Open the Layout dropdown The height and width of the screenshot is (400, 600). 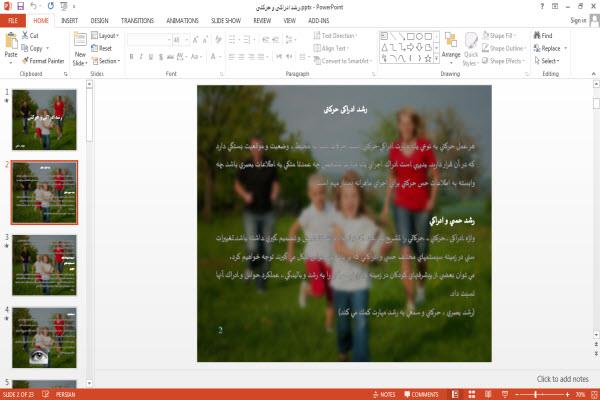(105, 36)
